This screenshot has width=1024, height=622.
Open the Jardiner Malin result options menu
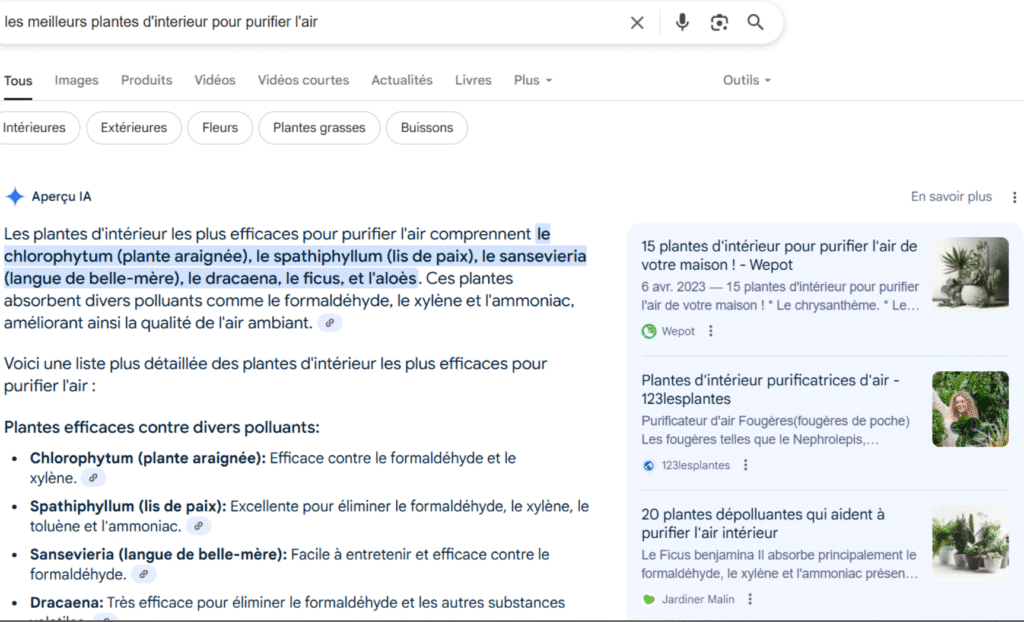tap(750, 599)
